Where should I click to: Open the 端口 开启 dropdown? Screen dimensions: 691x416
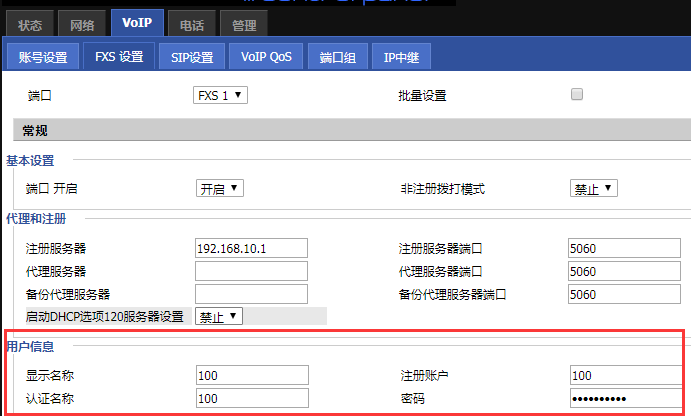tap(219, 188)
